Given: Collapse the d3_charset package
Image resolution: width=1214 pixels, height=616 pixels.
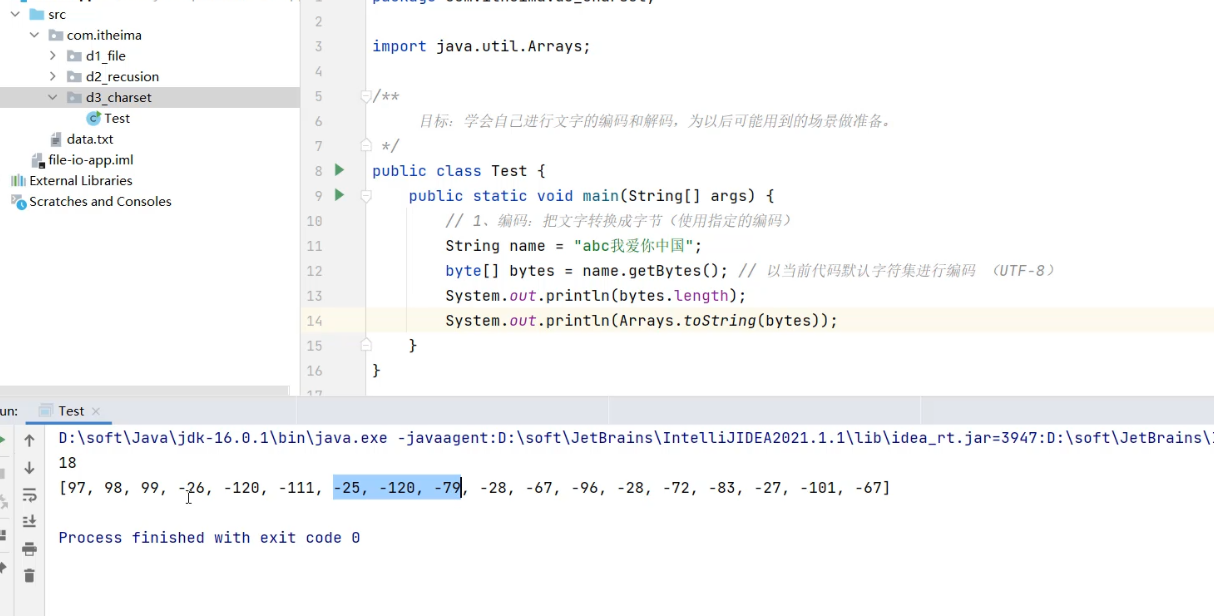Looking at the screenshot, I should pos(52,97).
